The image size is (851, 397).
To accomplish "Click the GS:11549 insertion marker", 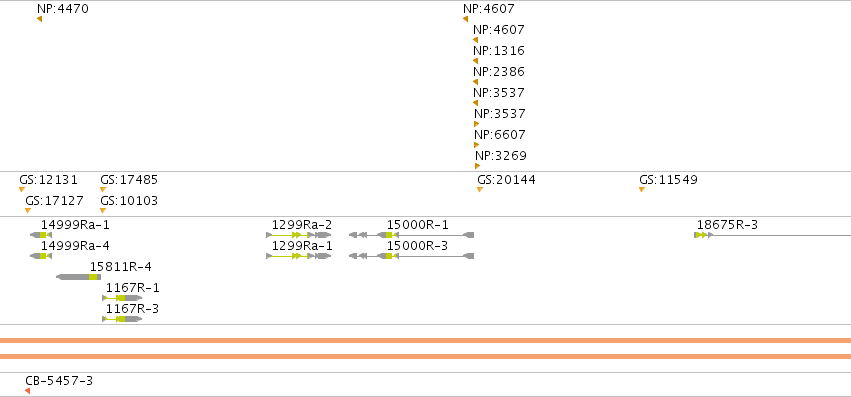I will [642, 190].
